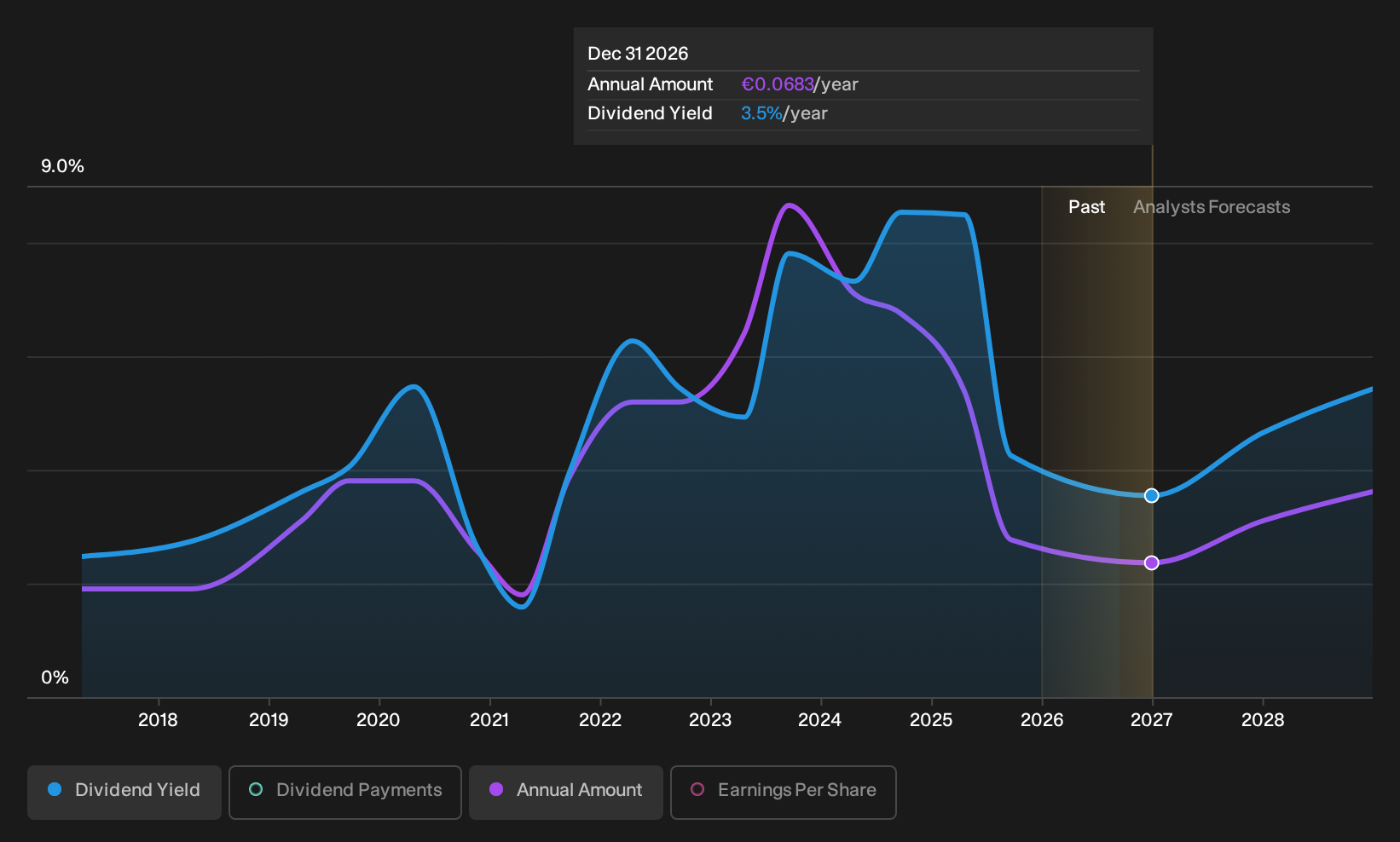Click the 2028 x-axis label

coord(1263,720)
